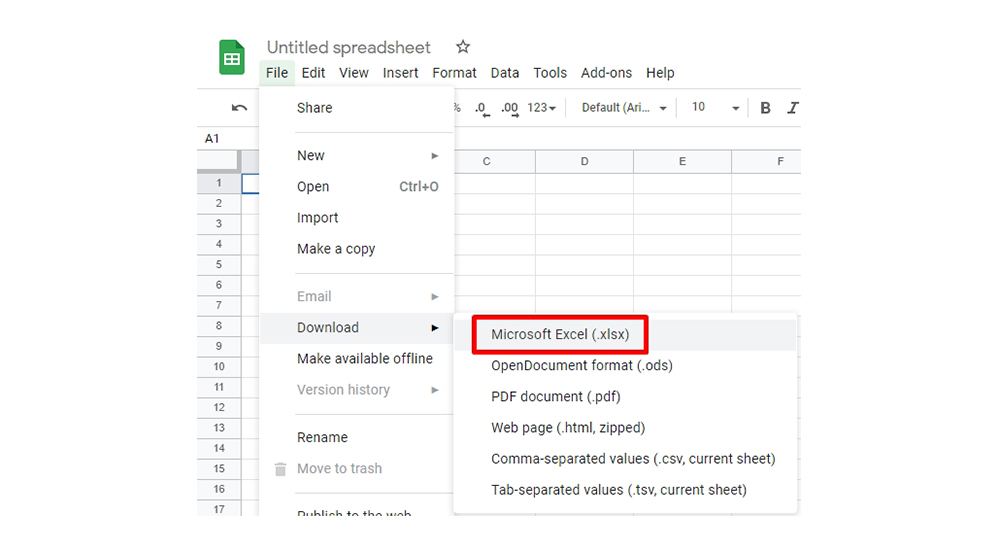Click trash icon beside Move to trash
The image size is (1000, 542).
click(x=280, y=469)
